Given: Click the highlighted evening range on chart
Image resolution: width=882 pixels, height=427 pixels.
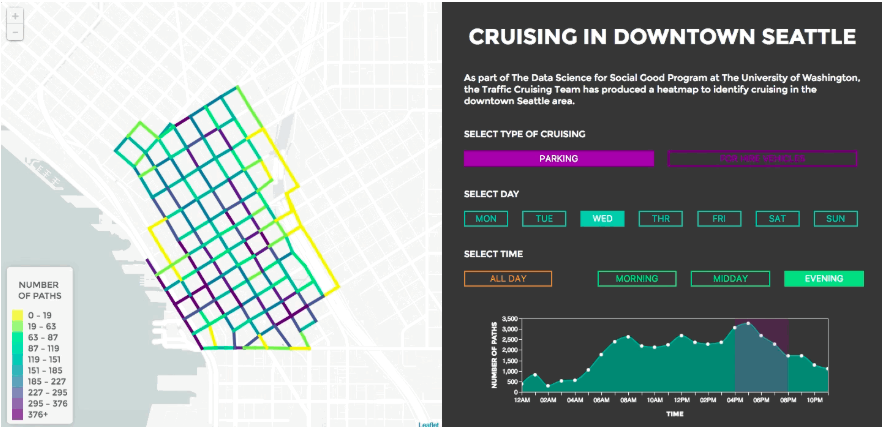Looking at the screenshot, I should (761, 356).
